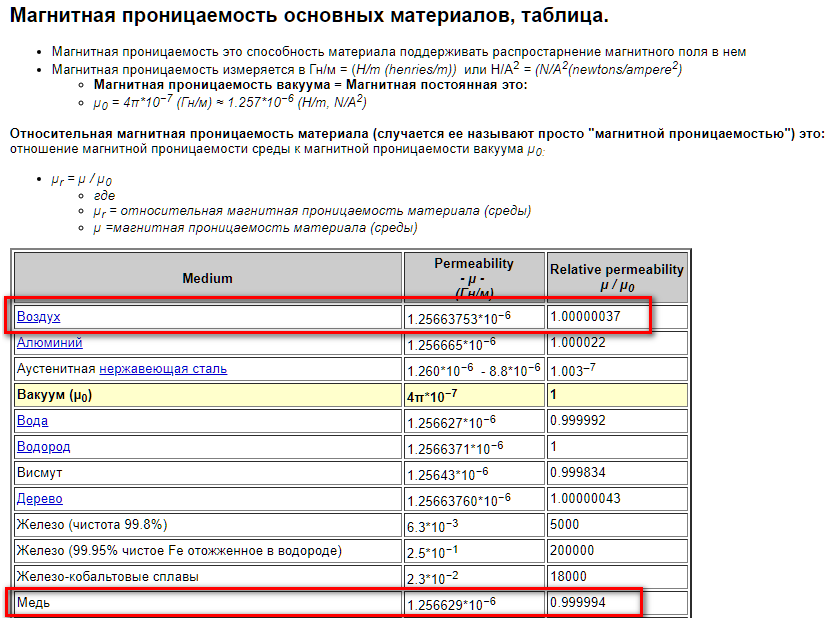Click the permeability 1.256629*10−6 cell
This screenshot has height=618, width=828.
(474, 603)
